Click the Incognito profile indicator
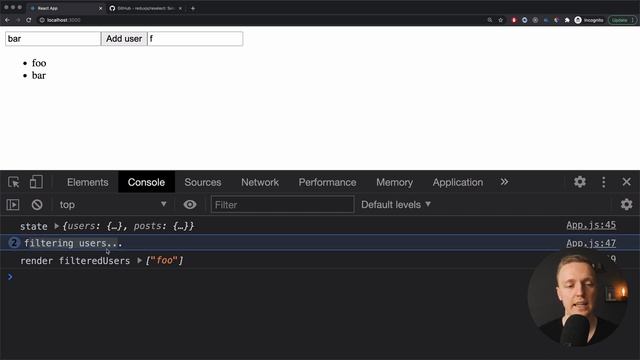This screenshot has width=640, height=360. tap(589, 20)
